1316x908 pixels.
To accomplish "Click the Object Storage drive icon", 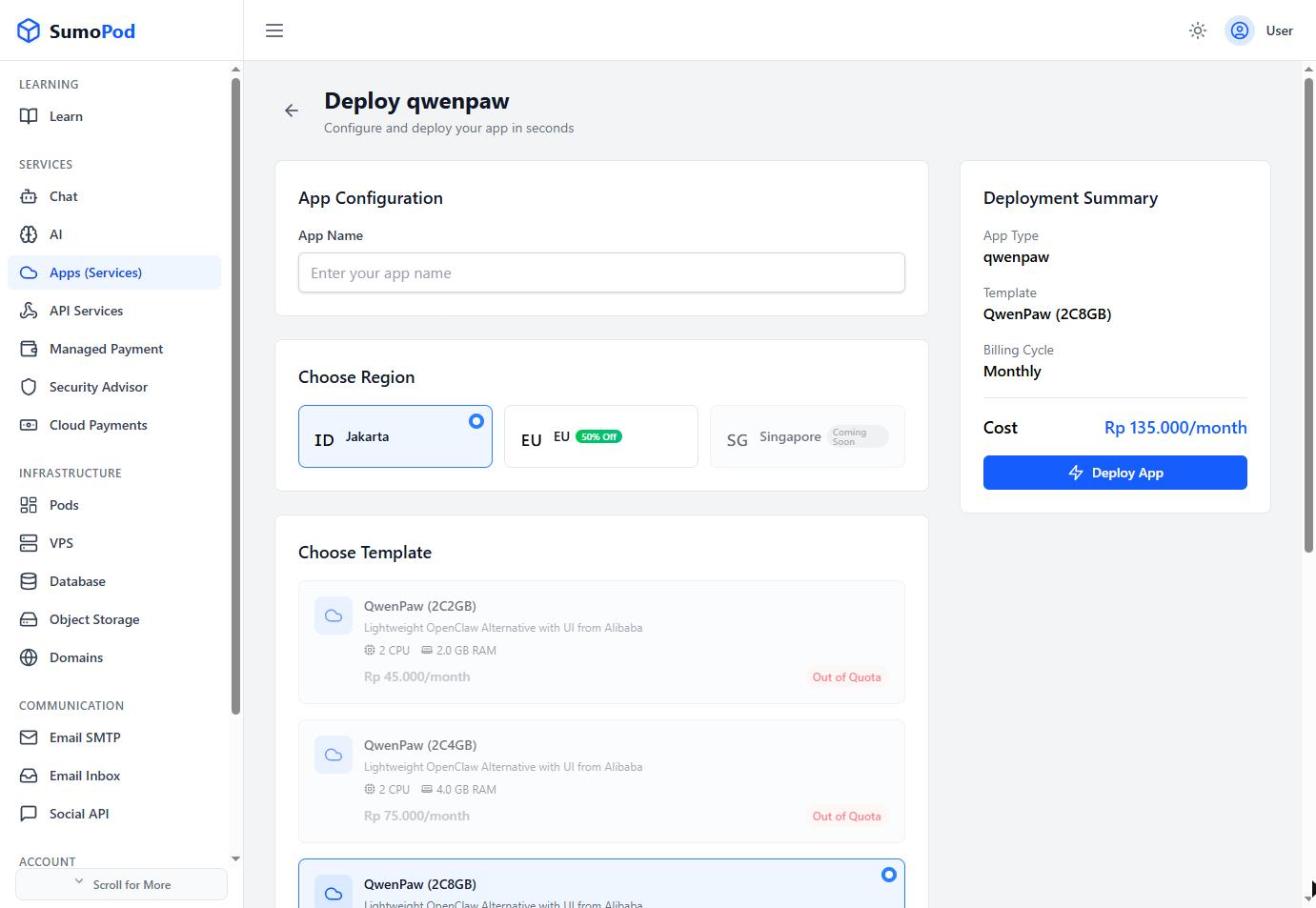I will (x=29, y=619).
